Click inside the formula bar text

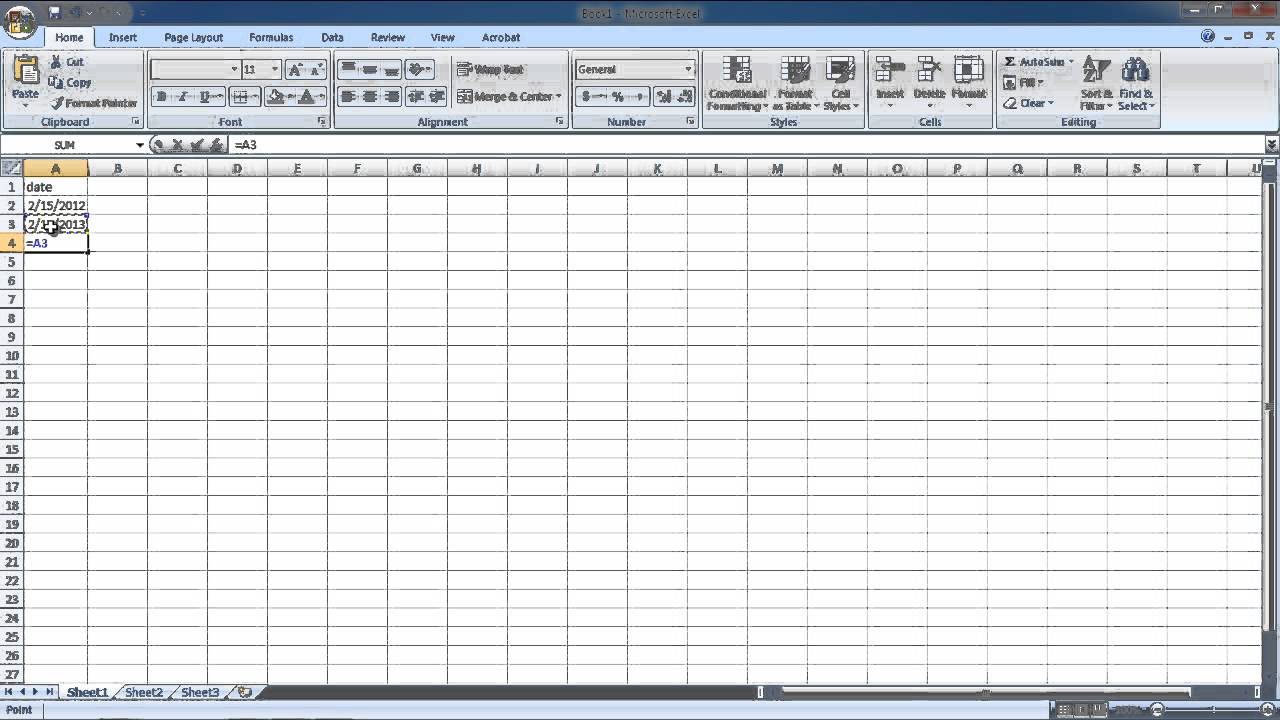point(245,145)
